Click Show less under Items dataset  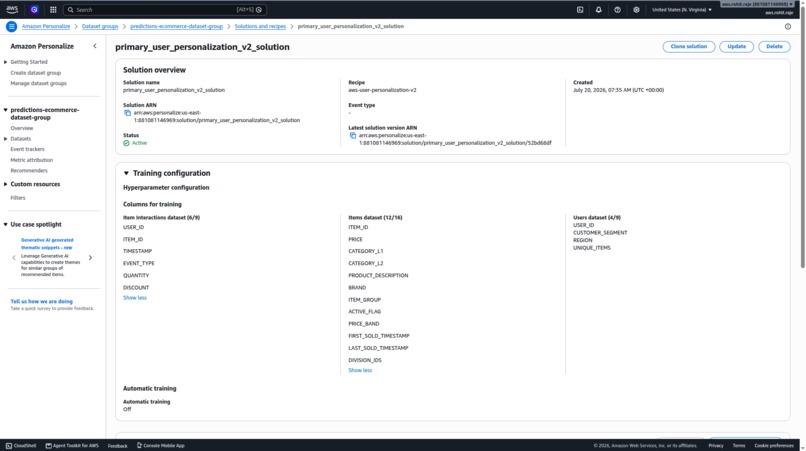(360, 370)
